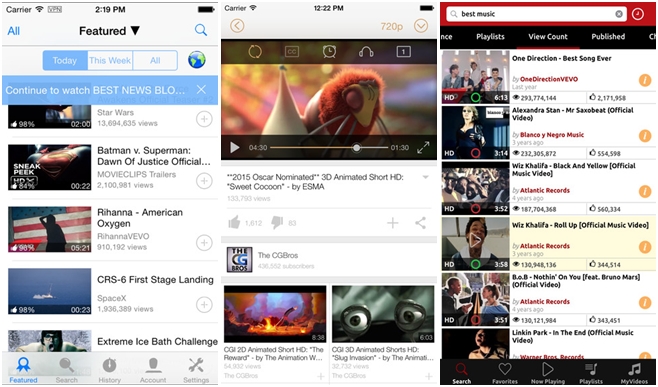Add Sweet Cocoon video with plus icon

point(393,223)
